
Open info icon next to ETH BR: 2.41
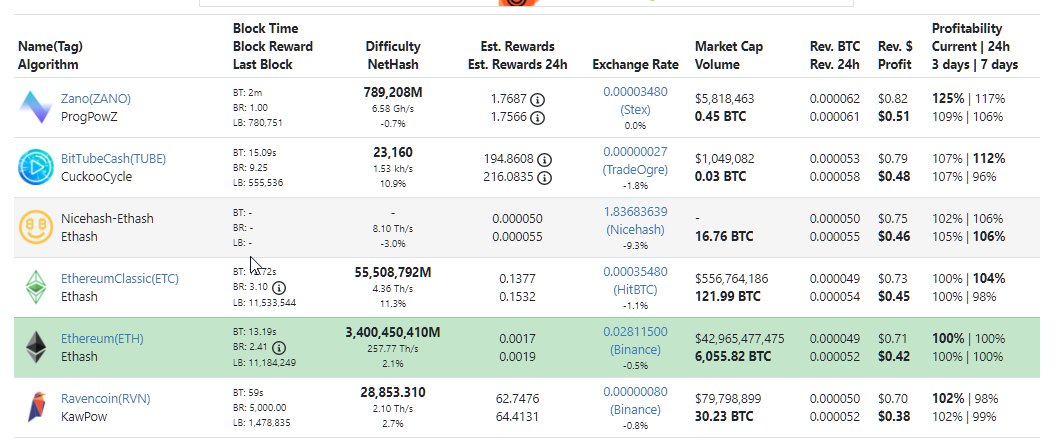[279, 348]
